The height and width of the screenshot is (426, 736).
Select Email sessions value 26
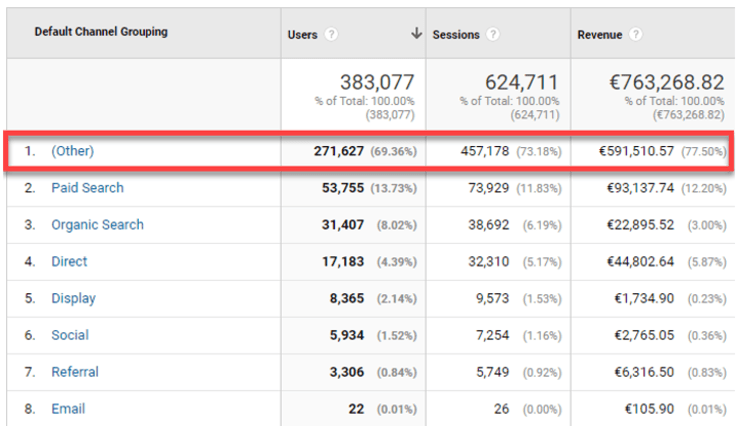(x=501, y=409)
